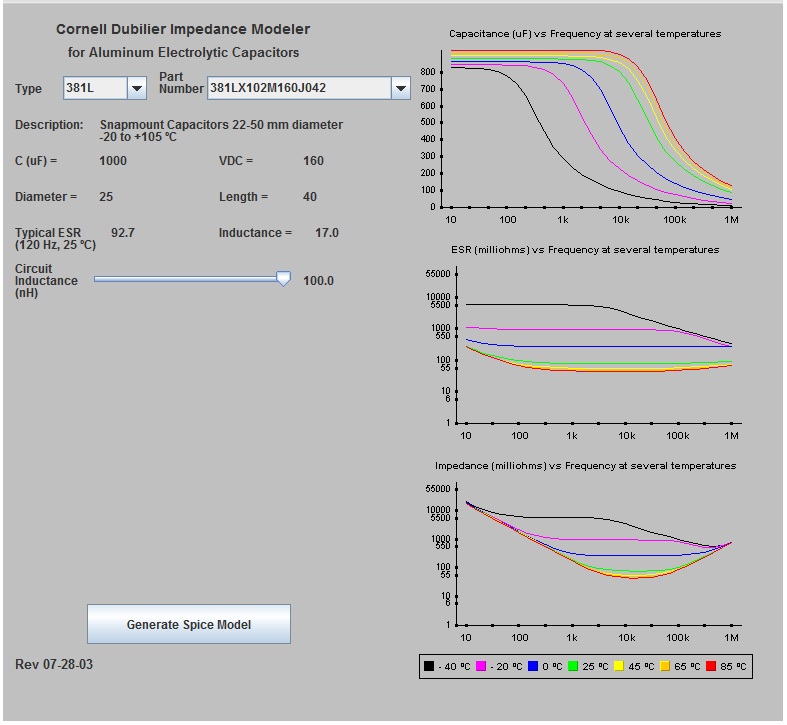Click the Diameter value 25

(106, 197)
